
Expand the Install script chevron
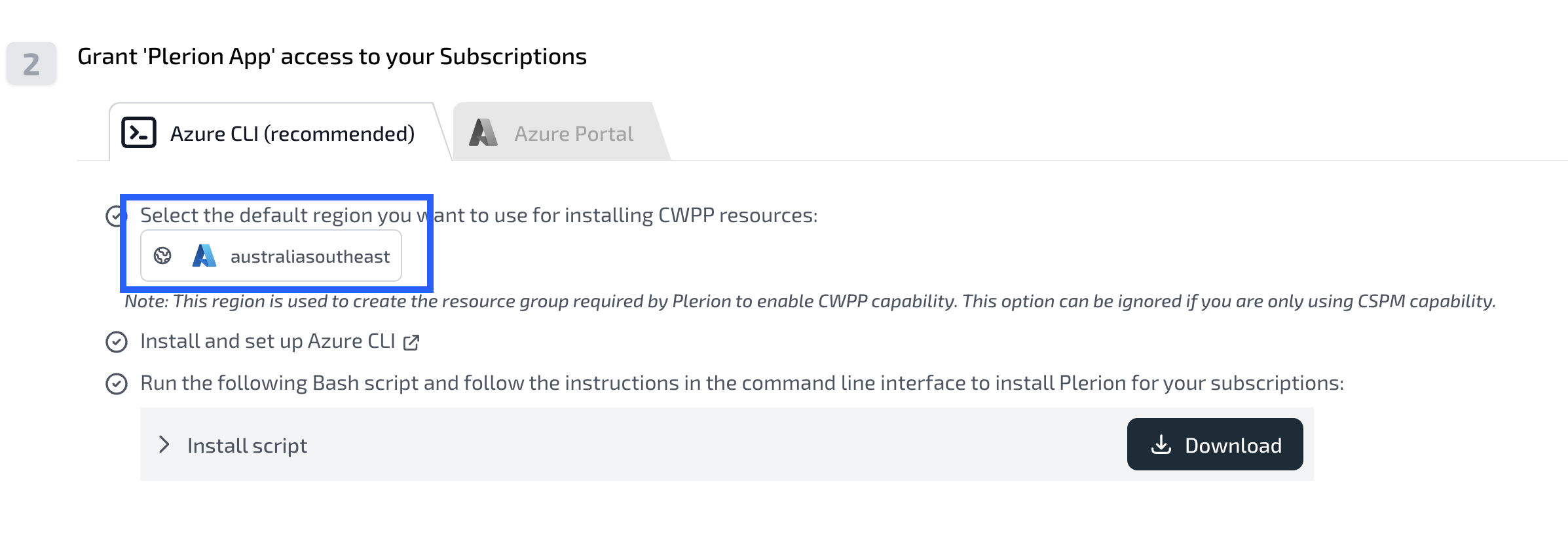(x=164, y=445)
